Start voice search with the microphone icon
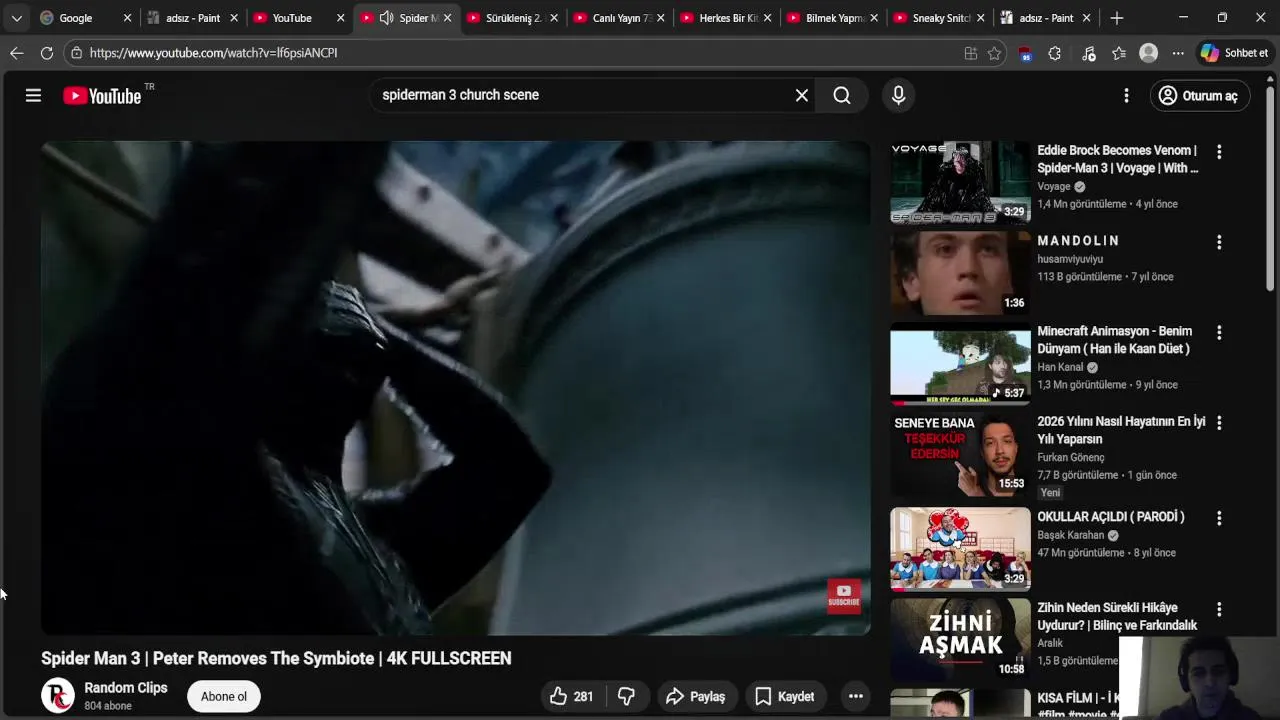This screenshot has width=1280, height=720. coord(898,95)
